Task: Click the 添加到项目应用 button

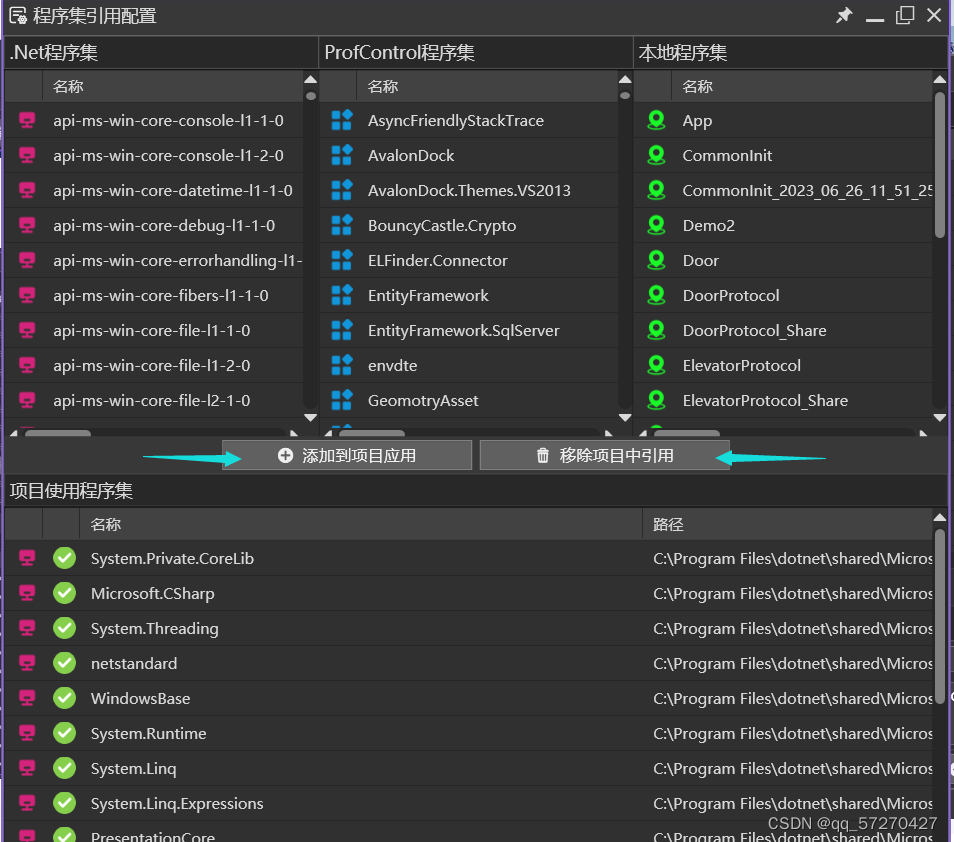Action: click(x=346, y=455)
